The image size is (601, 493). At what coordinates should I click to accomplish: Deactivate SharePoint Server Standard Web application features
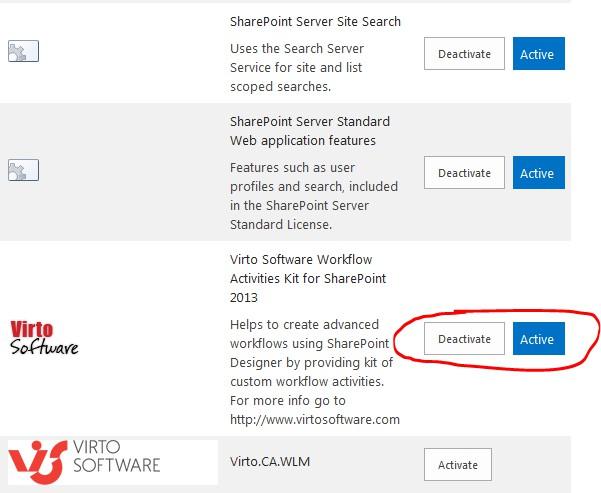(x=464, y=173)
